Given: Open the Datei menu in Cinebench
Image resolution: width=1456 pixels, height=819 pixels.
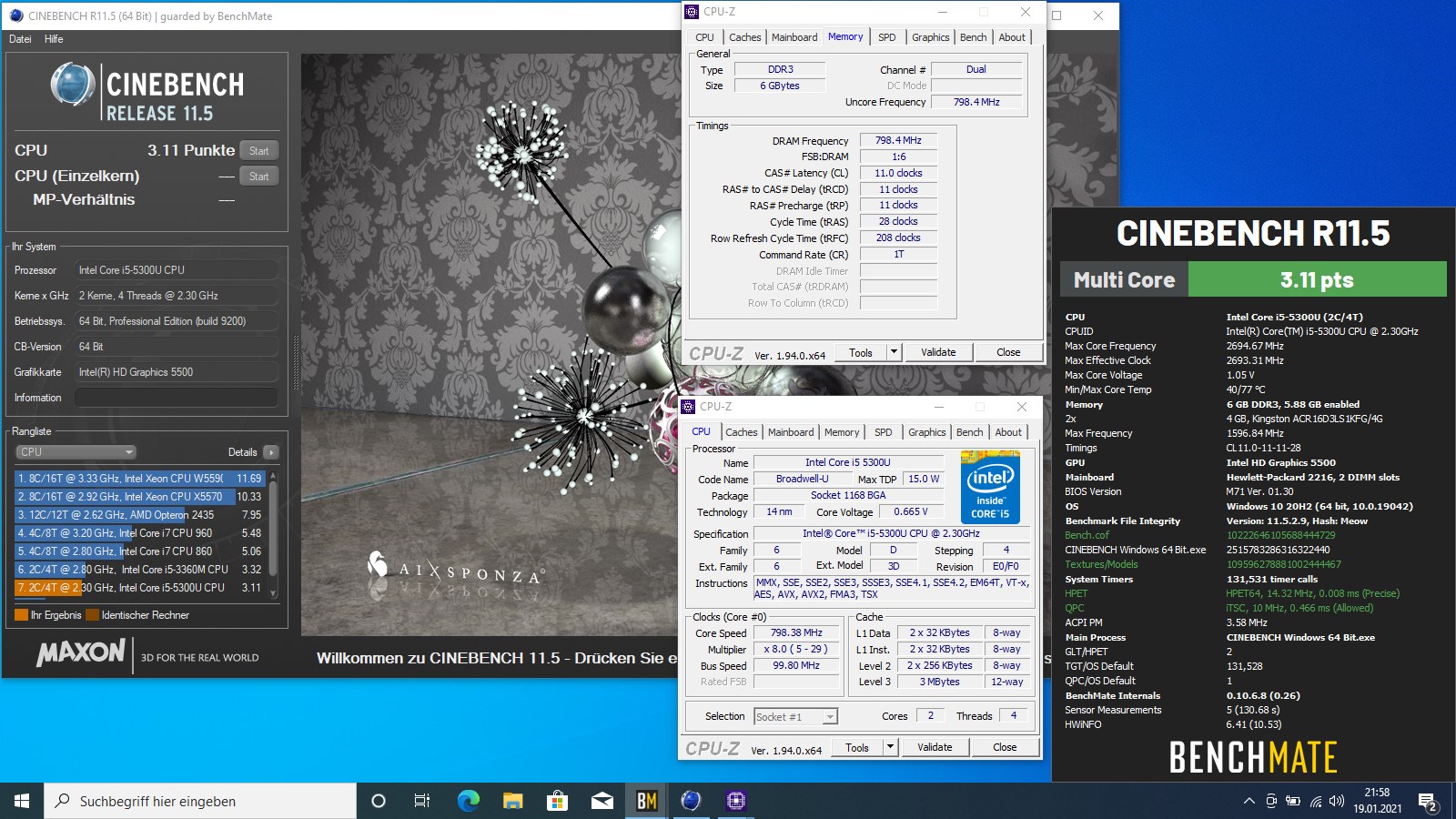Looking at the screenshot, I should click(20, 39).
